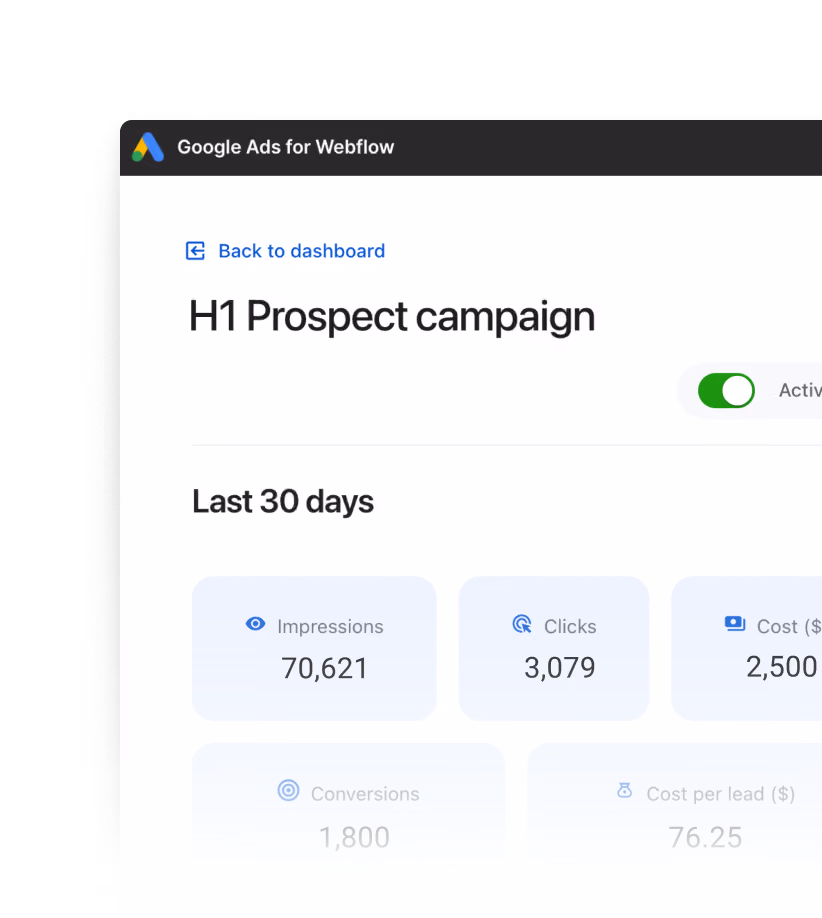Click the H1 Prospect campaign heading
822x918 pixels.
pos(392,317)
